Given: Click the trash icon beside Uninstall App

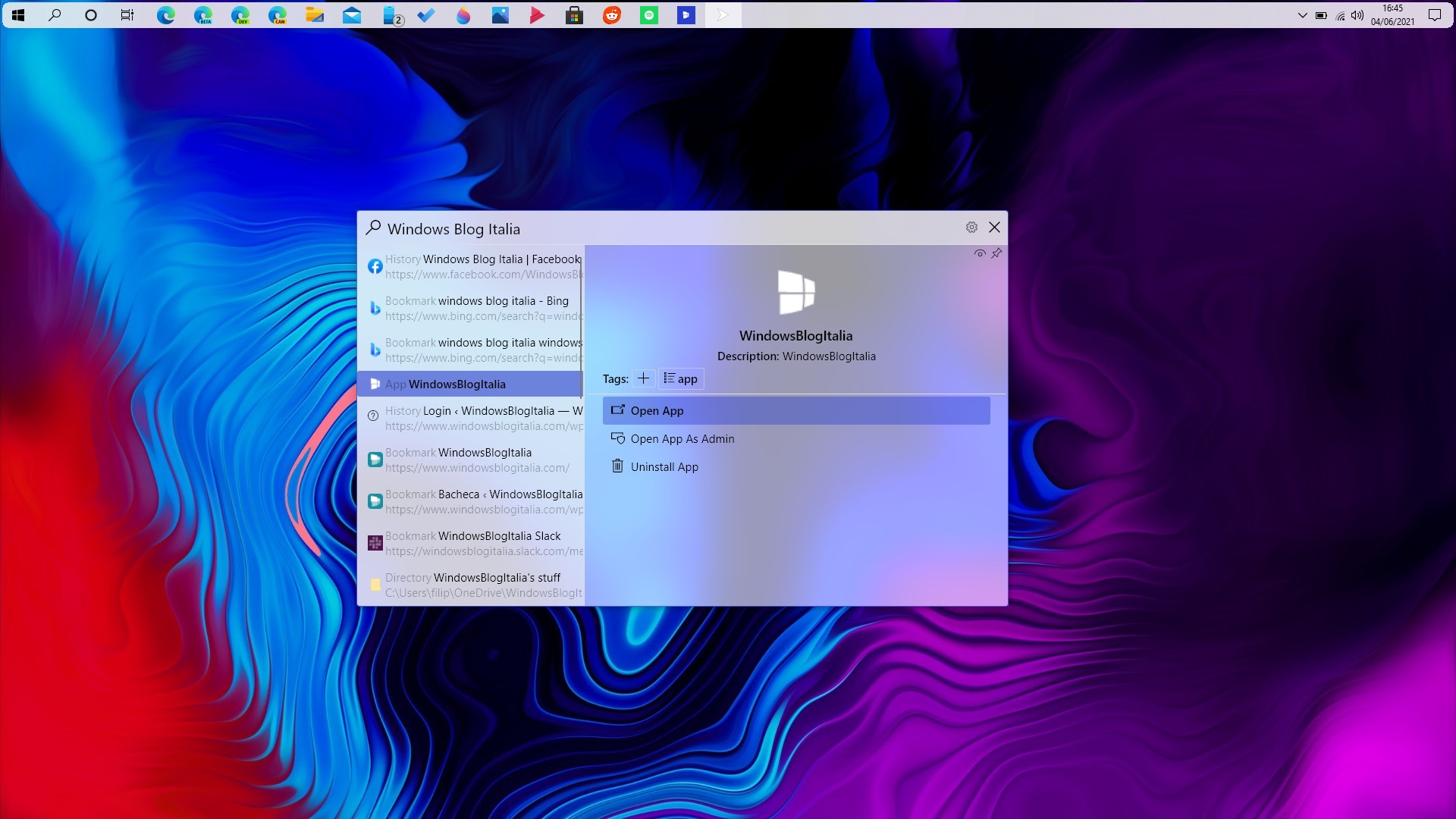Looking at the screenshot, I should [x=617, y=466].
